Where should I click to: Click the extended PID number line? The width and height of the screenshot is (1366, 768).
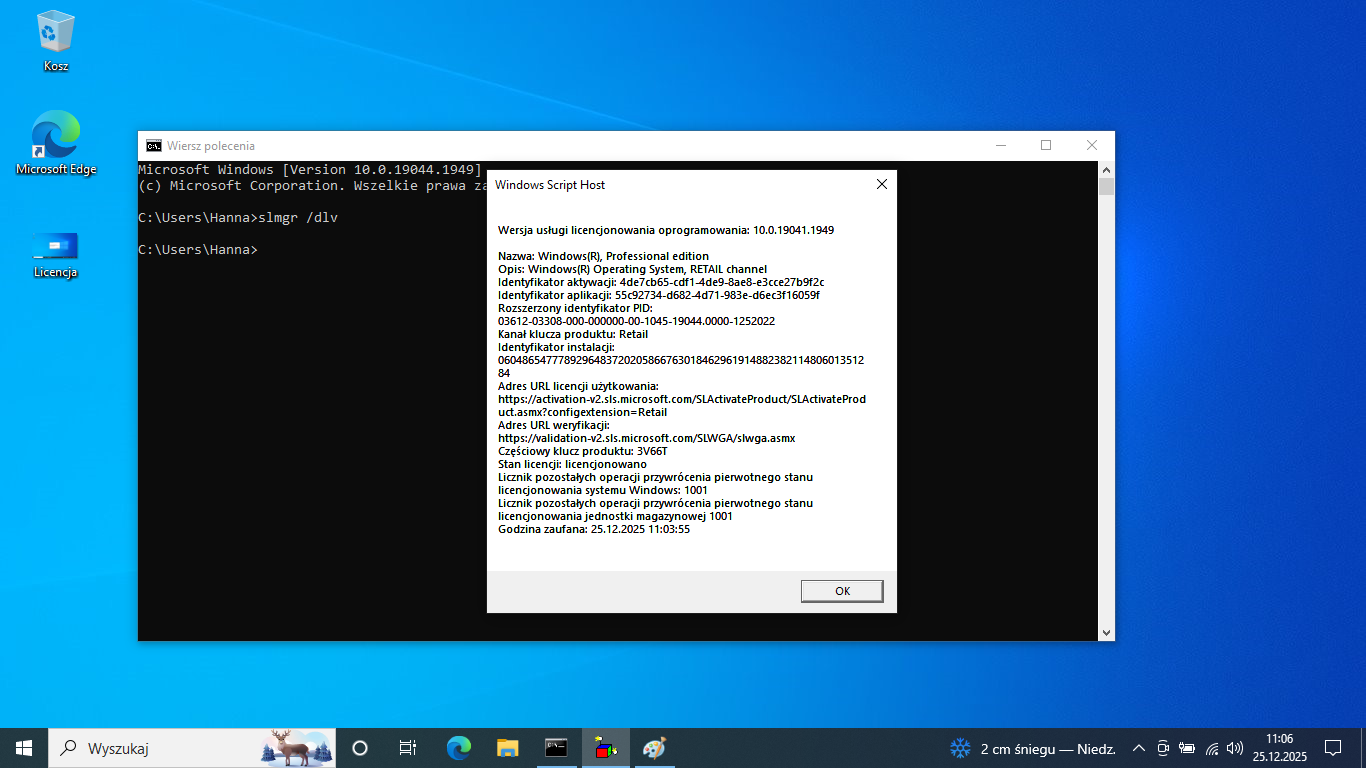point(636,321)
